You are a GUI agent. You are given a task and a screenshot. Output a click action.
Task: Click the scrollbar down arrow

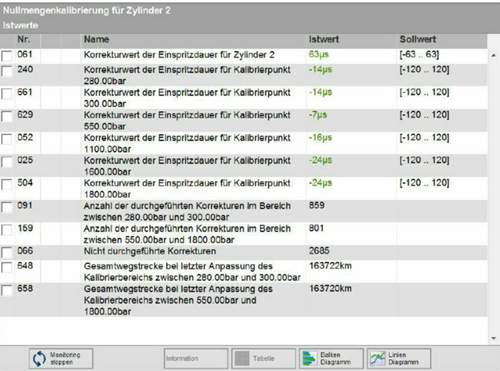[x=494, y=339]
